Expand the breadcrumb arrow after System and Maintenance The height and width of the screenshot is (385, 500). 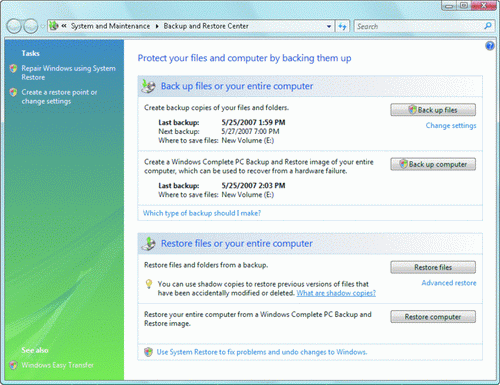pyautogui.click(x=157, y=26)
